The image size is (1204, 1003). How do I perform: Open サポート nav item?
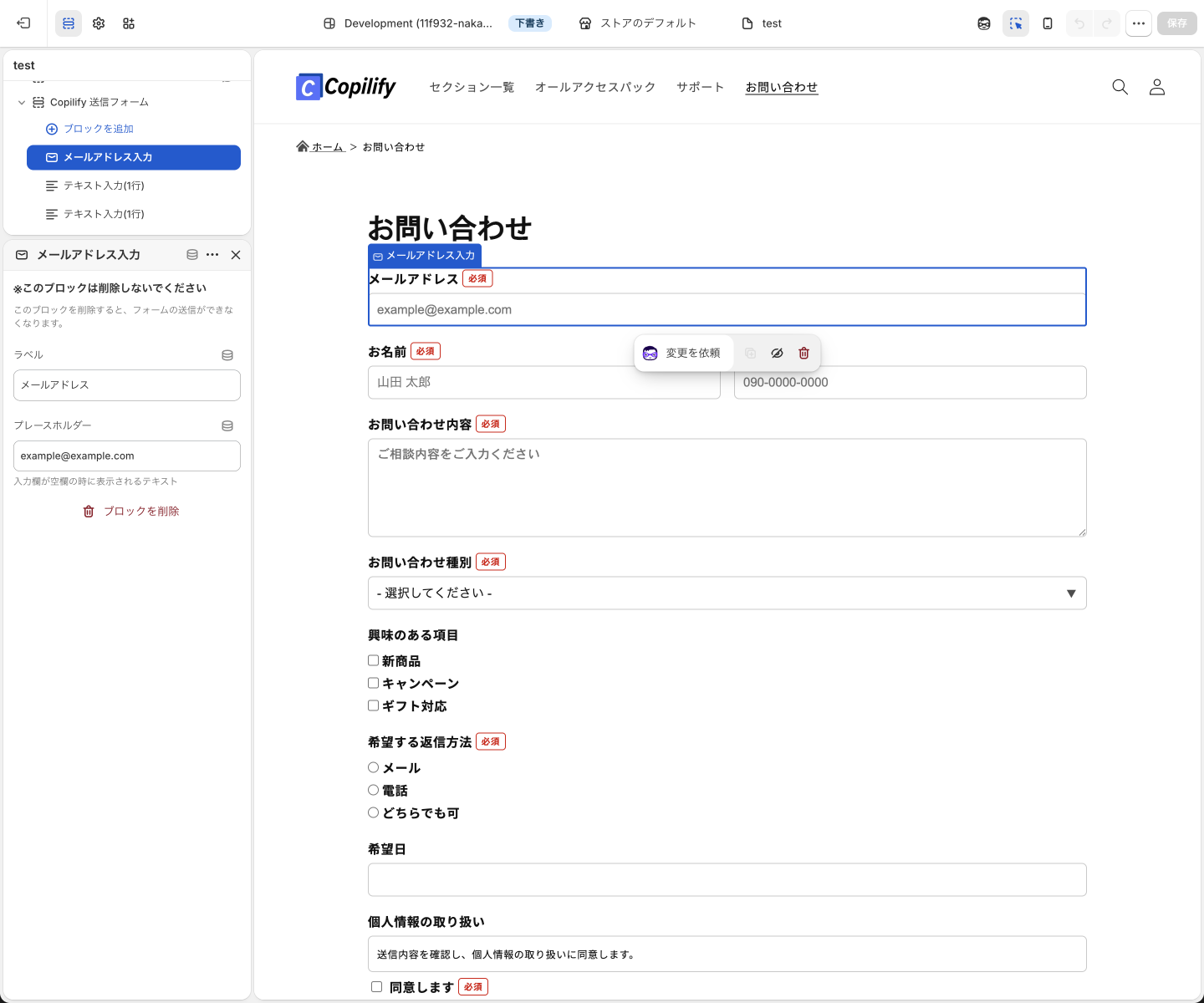click(701, 87)
